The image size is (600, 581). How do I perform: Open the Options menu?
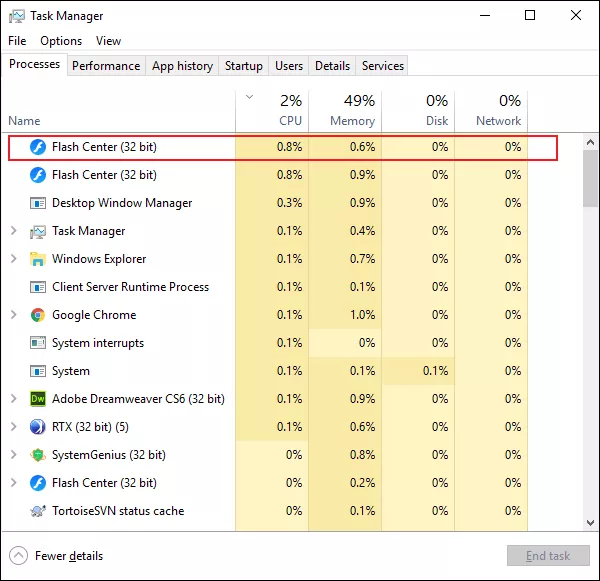pos(61,41)
